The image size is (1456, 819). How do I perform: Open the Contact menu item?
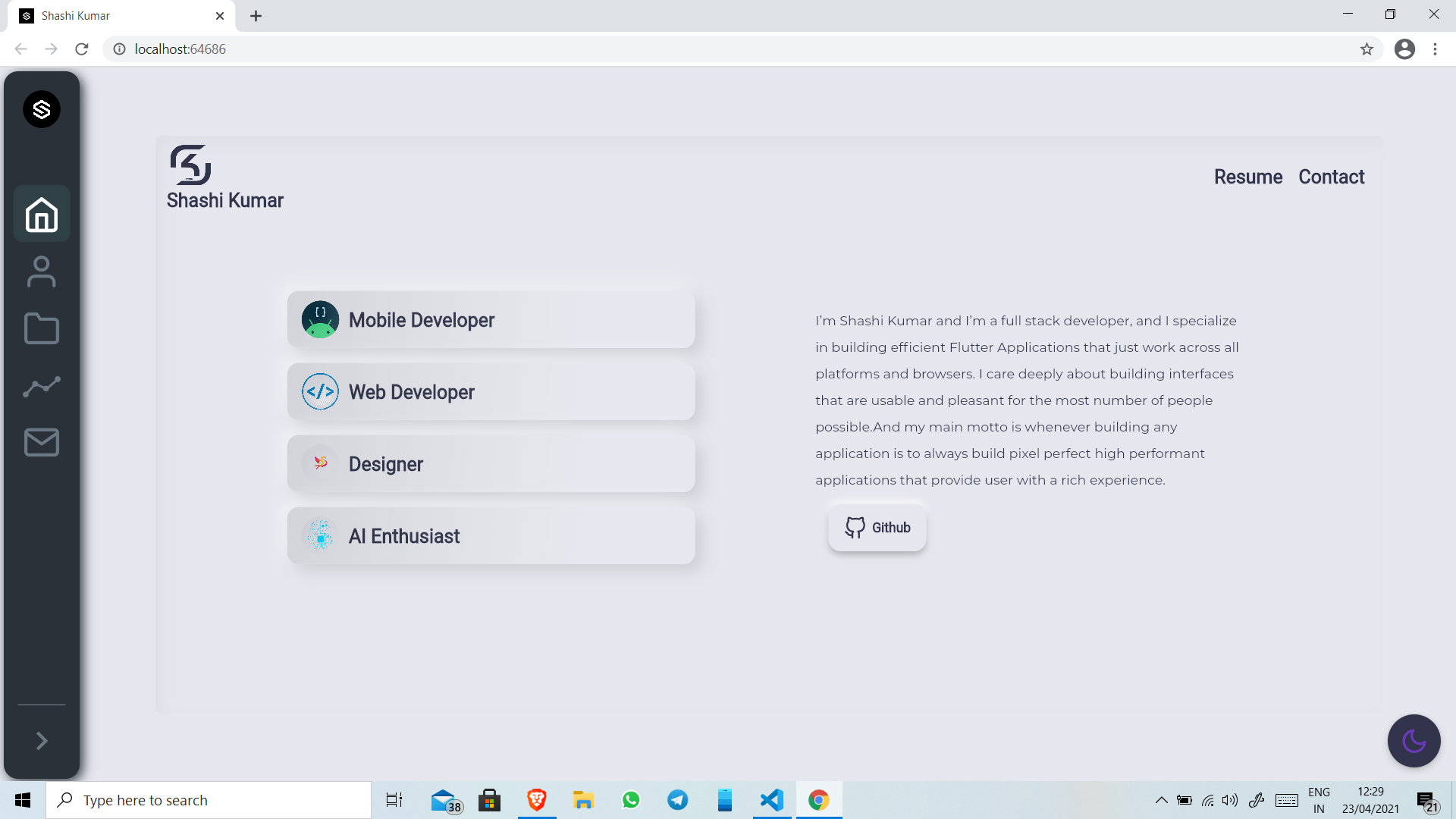click(x=1331, y=177)
